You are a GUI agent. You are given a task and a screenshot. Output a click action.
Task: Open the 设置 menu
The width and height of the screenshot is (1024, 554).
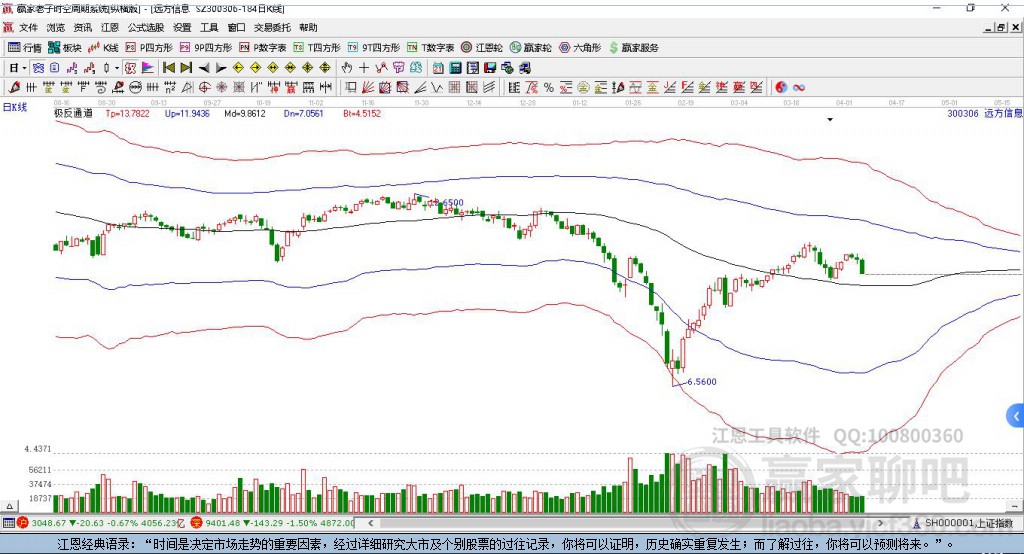182,27
